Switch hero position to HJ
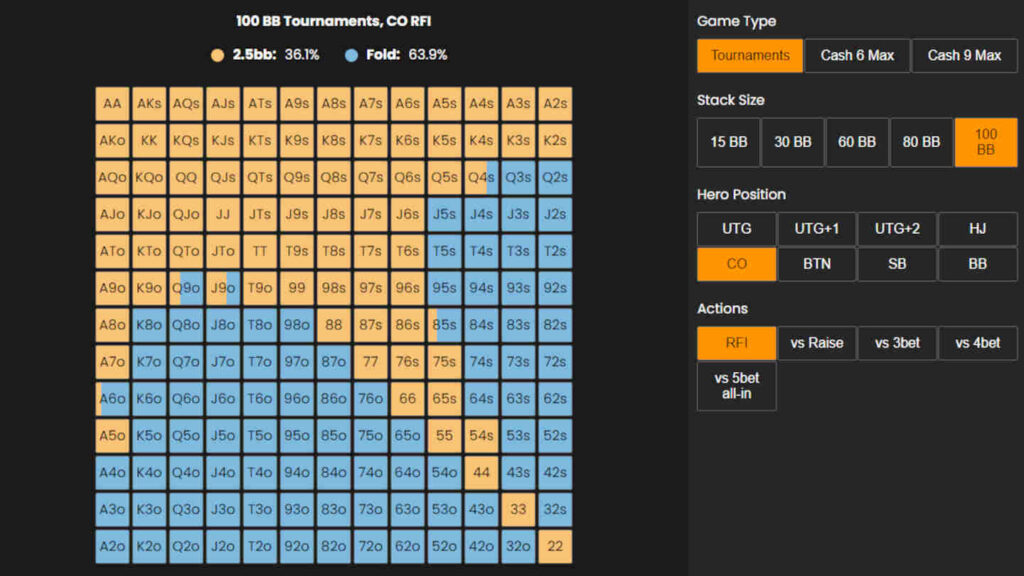Image resolution: width=1024 pixels, height=576 pixels. tap(977, 229)
